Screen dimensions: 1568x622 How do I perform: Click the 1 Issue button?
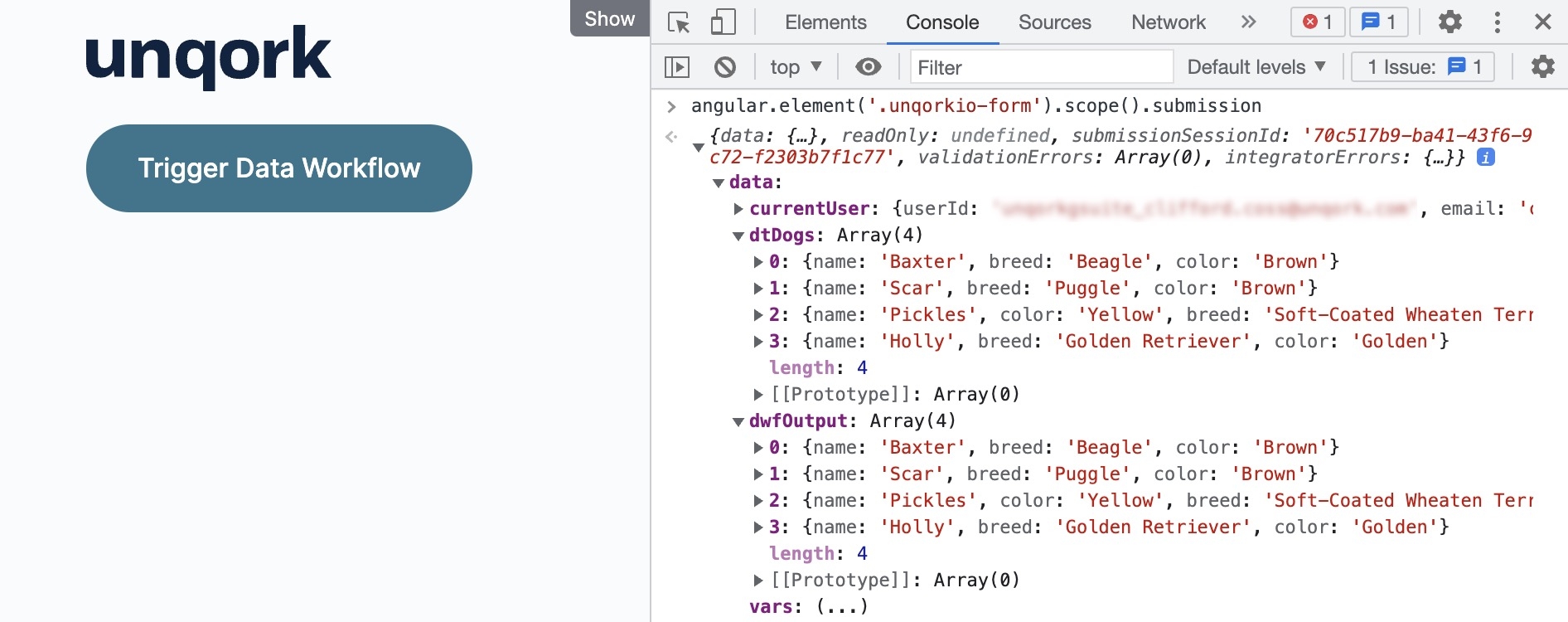[x=1423, y=67]
